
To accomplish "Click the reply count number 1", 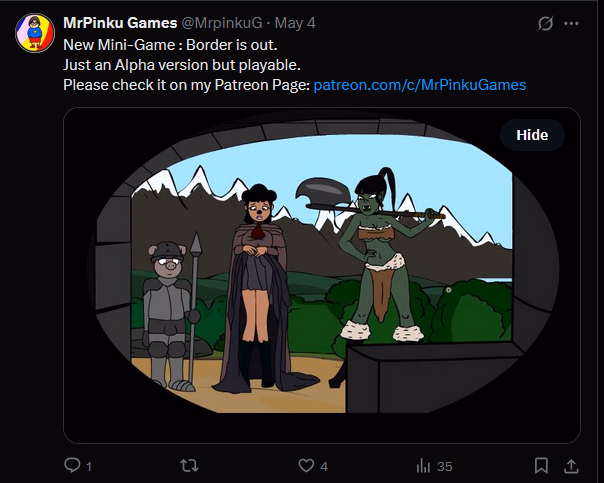I will (89, 467).
